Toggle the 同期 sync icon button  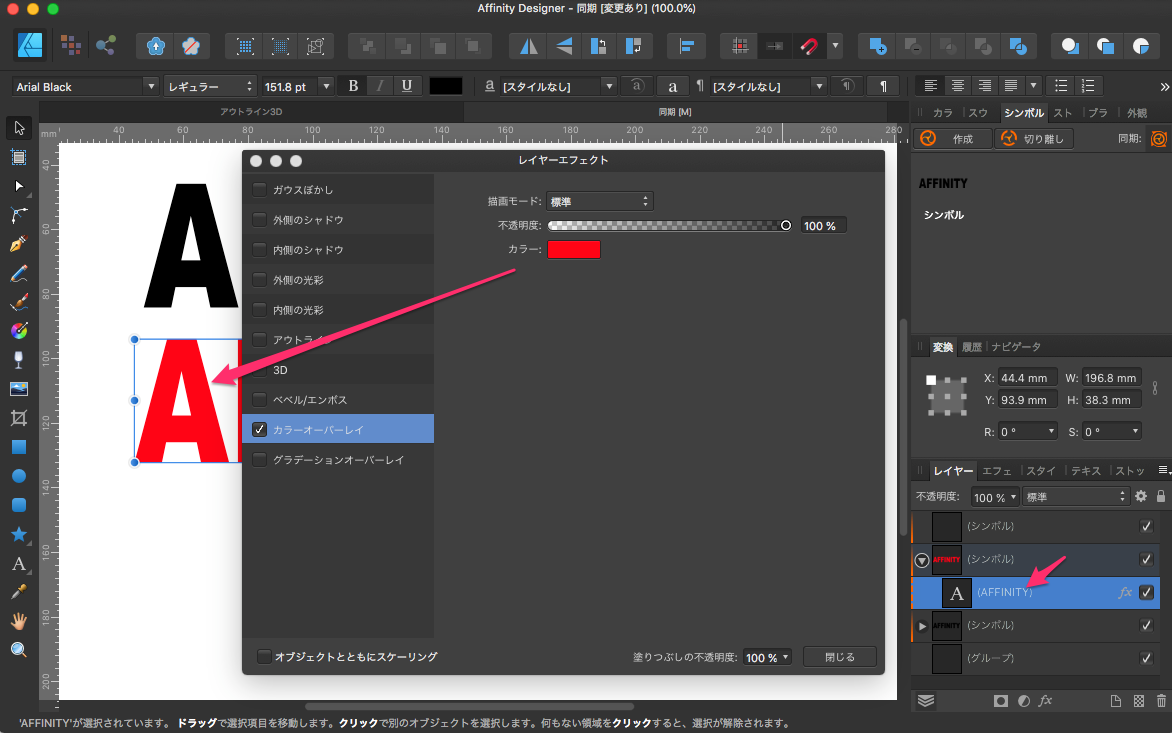[1159, 138]
